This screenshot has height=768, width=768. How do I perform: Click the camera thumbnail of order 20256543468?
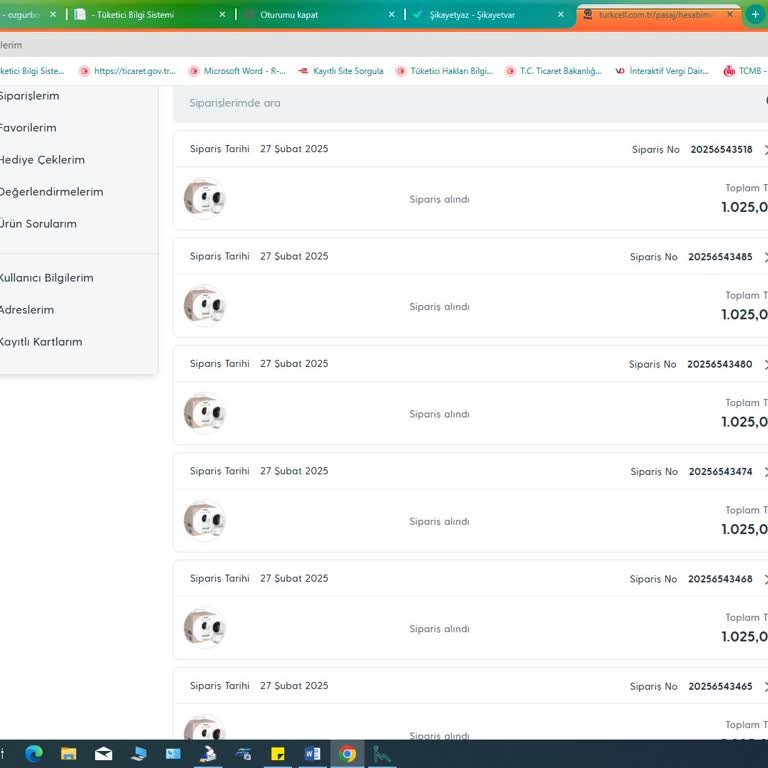click(x=204, y=627)
